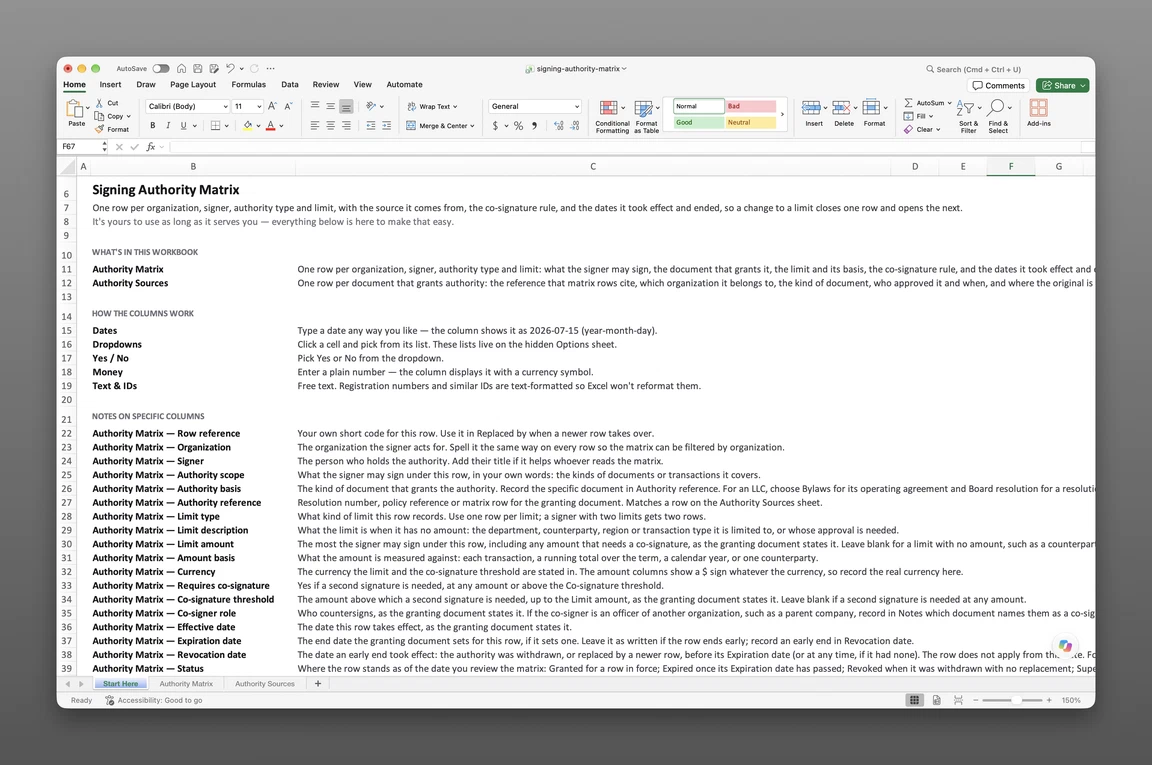Toggle top vertical alignment
This screenshot has width=1152, height=765.
coord(314,106)
